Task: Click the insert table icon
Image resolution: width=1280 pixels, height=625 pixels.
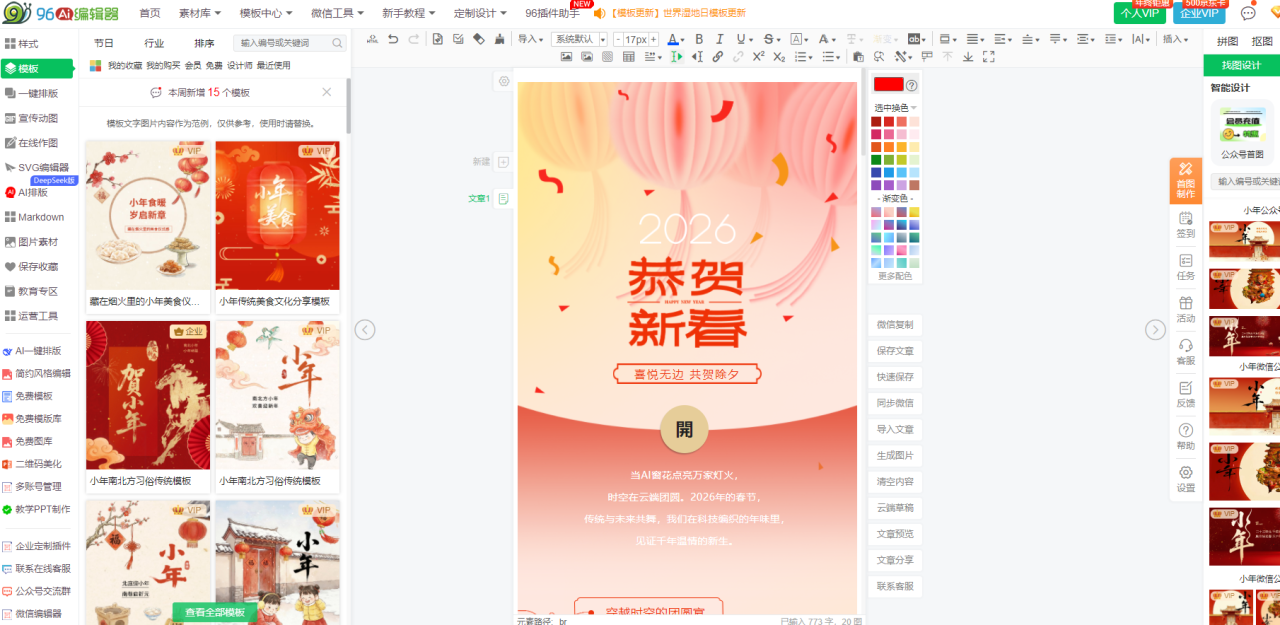Action: (x=629, y=57)
